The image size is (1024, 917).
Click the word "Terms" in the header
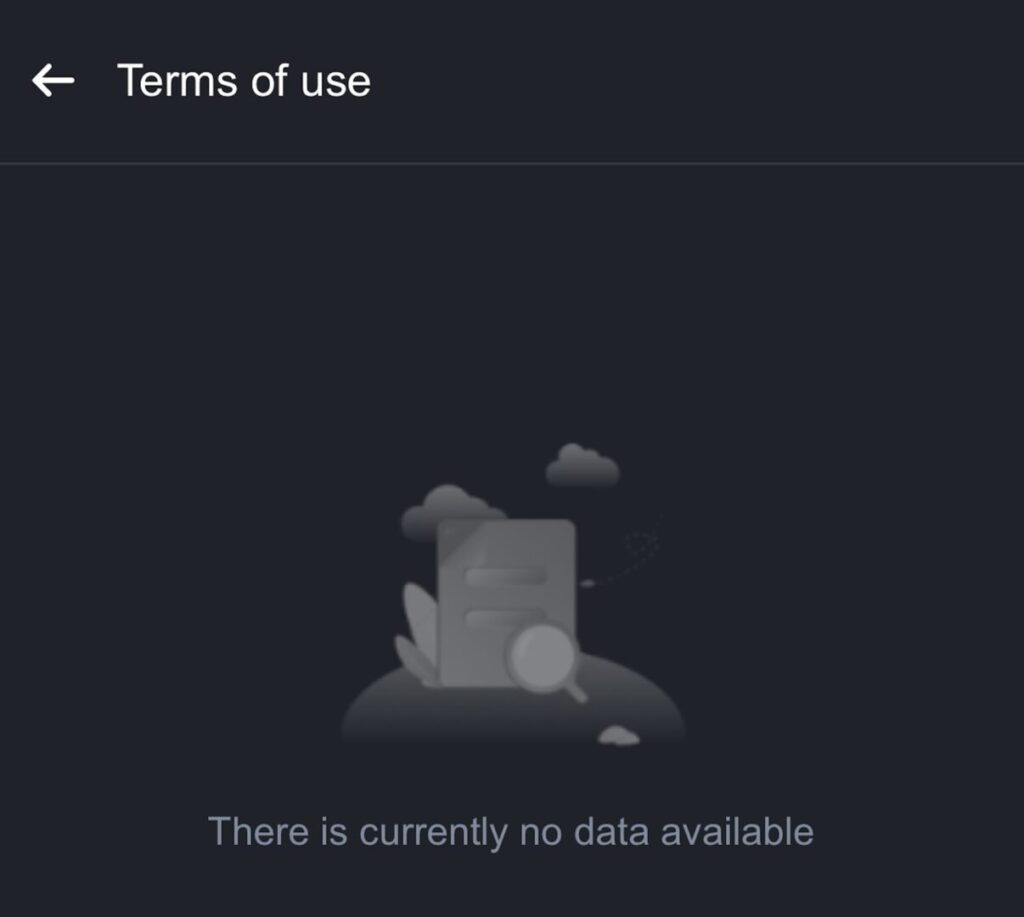point(177,81)
